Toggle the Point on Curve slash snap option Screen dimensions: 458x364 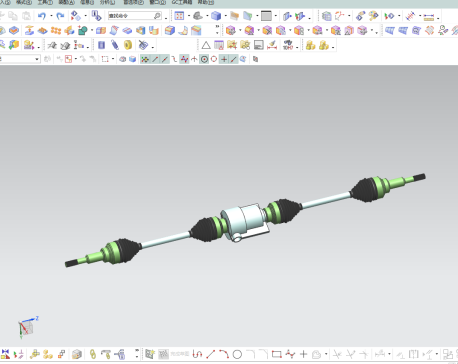234,59
